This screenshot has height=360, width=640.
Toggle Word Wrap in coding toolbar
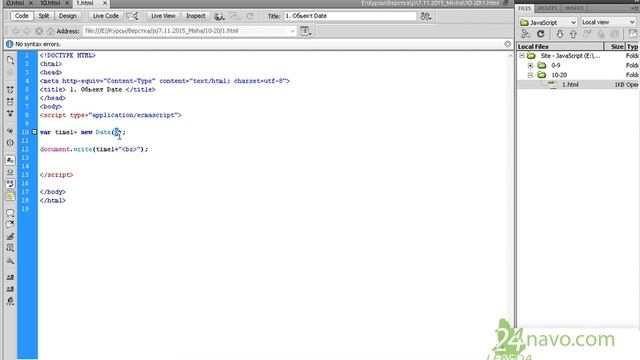click(x=10, y=184)
